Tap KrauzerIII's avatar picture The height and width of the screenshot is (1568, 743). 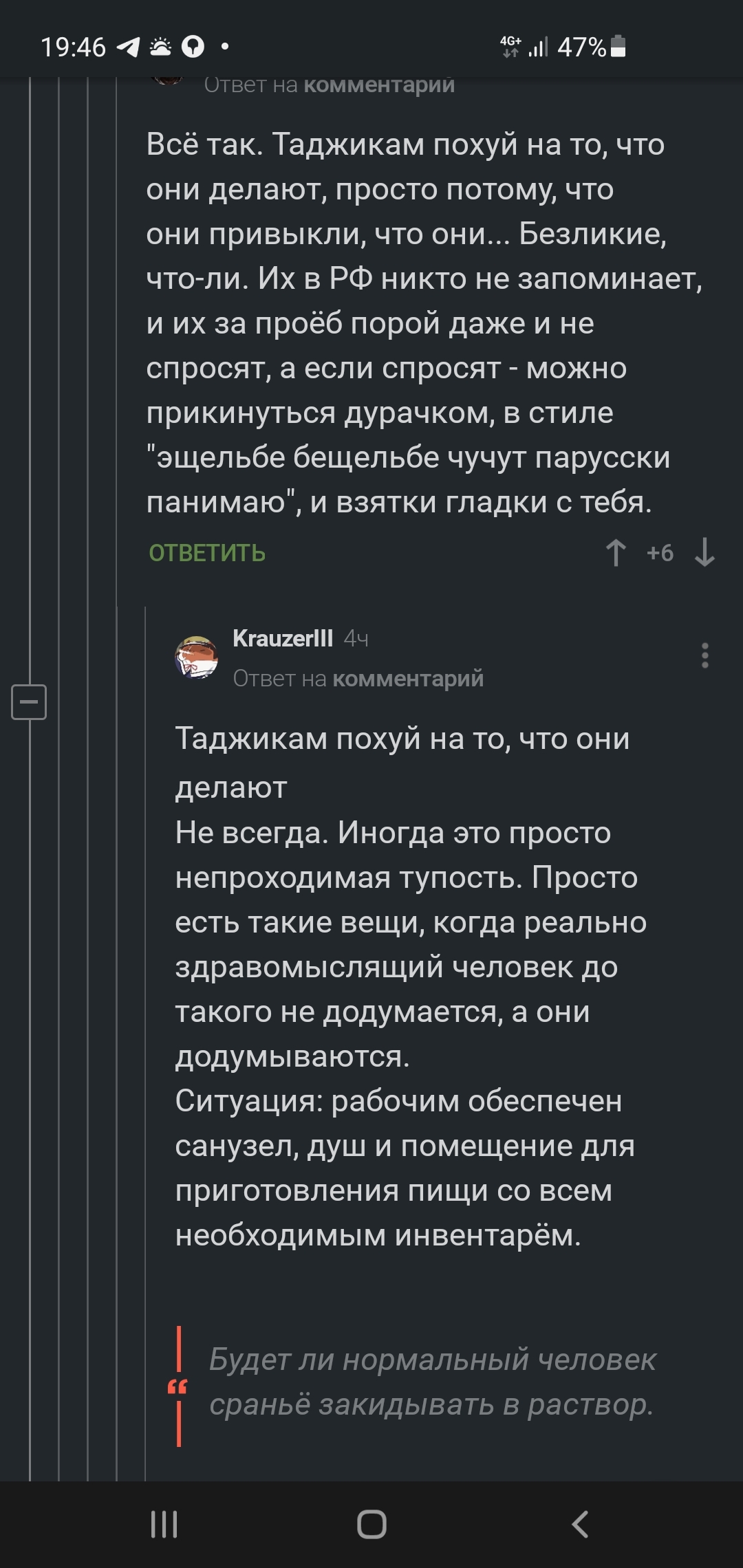point(197,657)
